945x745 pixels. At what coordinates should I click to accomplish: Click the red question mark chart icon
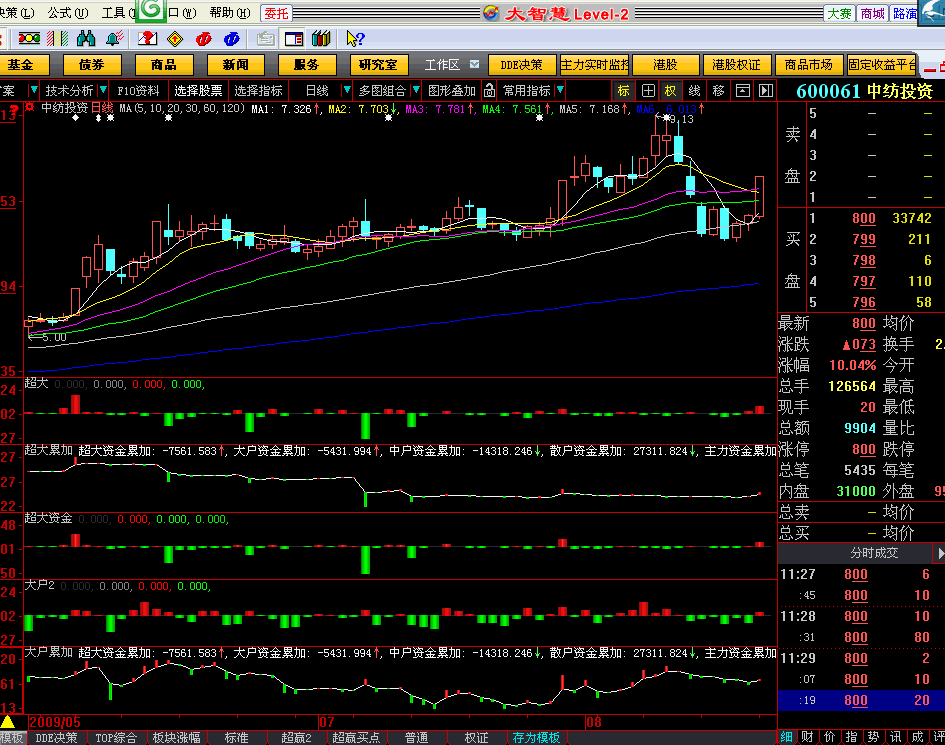point(147,39)
